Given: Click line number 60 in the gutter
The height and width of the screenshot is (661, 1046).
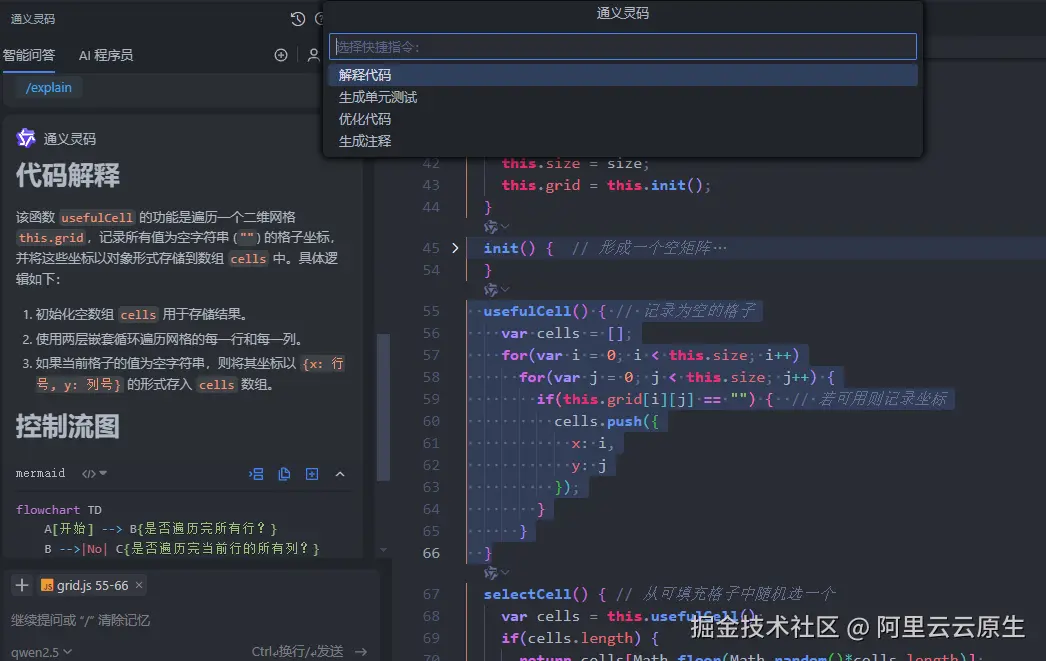Looking at the screenshot, I should [x=431, y=421].
